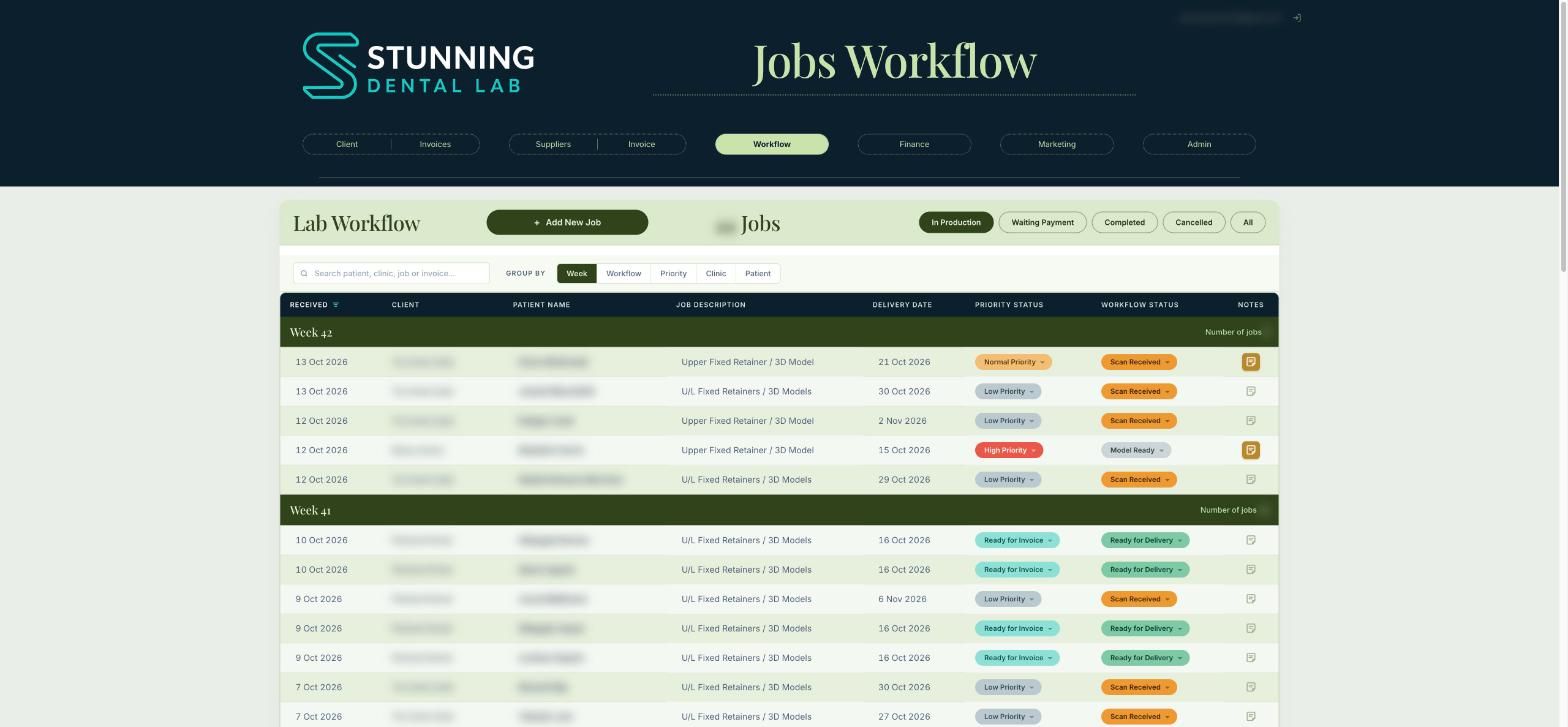Click the sort icon beside the Received column header
This screenshot has height=727, width=1568.
tap(336, 305)
